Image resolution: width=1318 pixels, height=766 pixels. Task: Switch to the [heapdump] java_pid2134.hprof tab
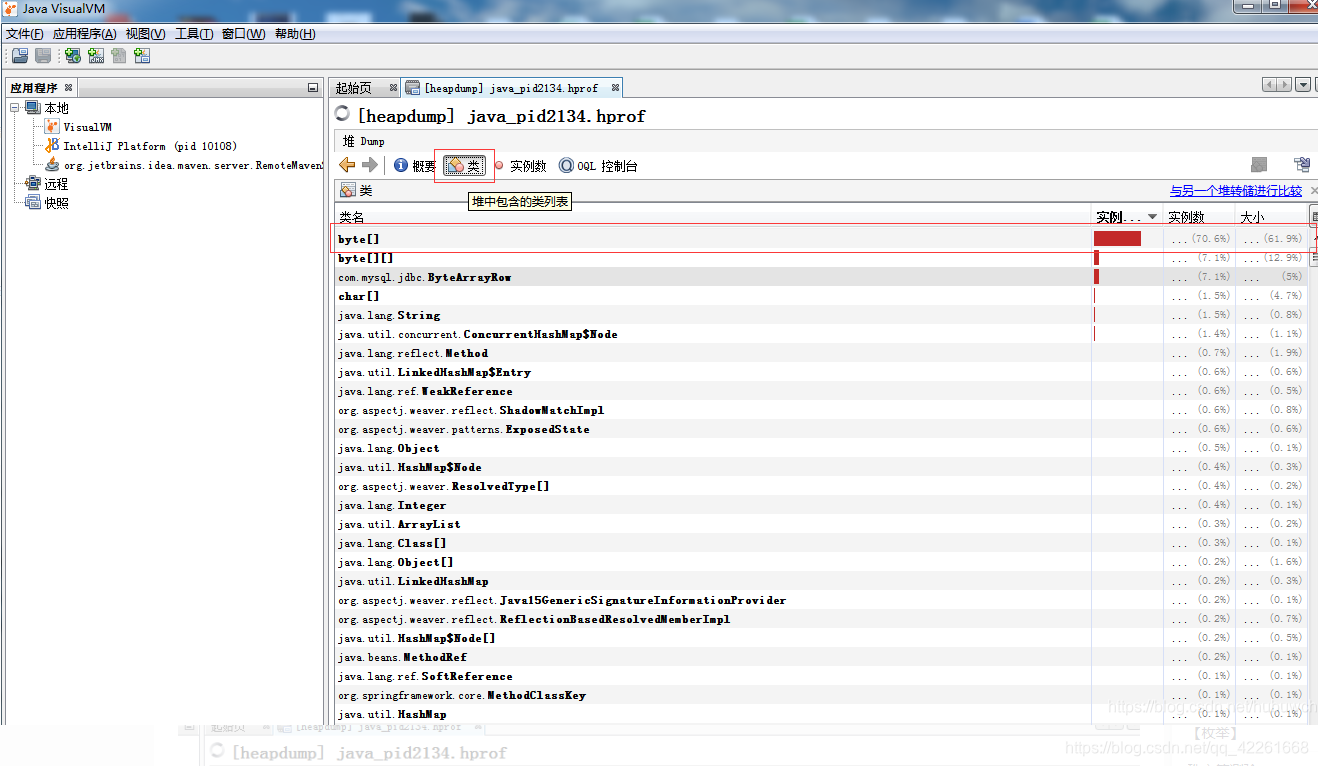[511, 88]
